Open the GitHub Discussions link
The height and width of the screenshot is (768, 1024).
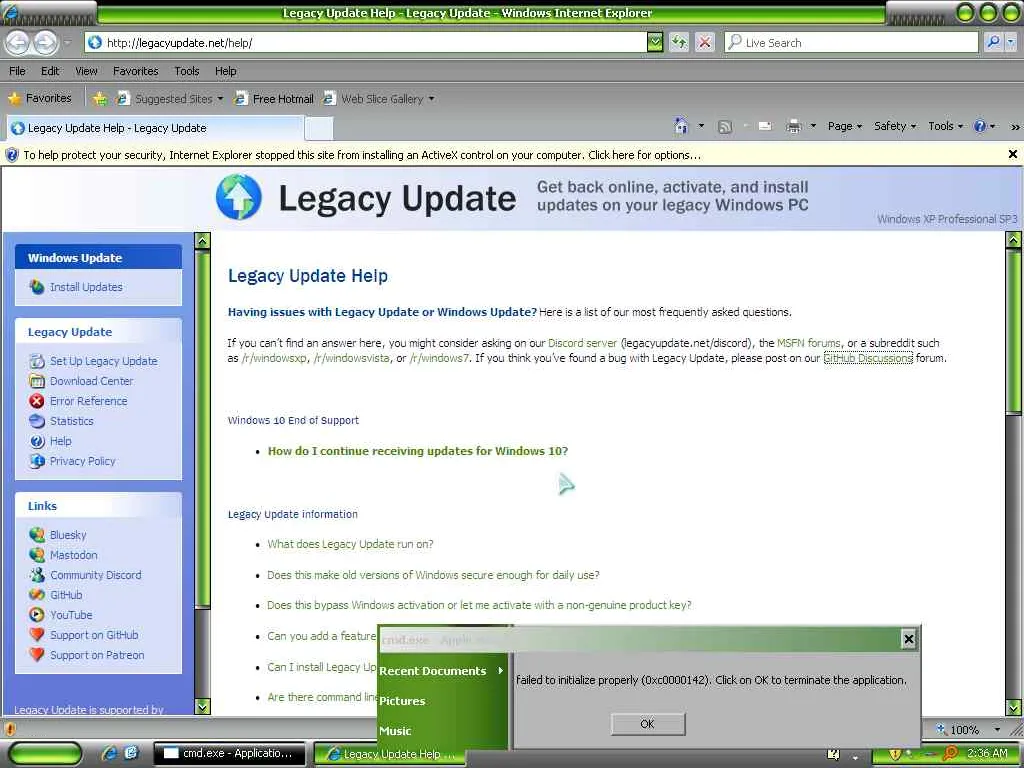(x=868, y=358)
